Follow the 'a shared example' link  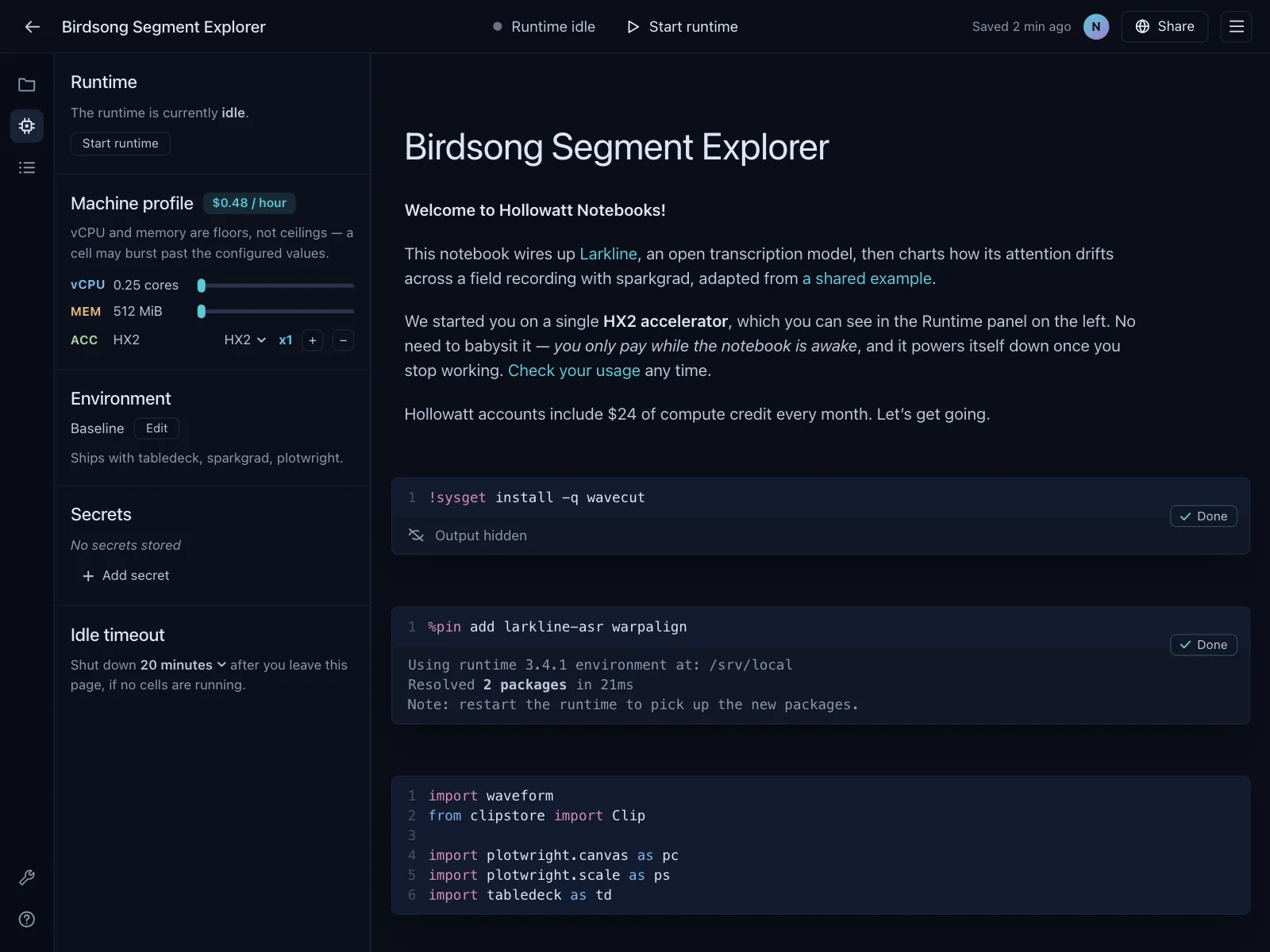(x=867, y=278)
